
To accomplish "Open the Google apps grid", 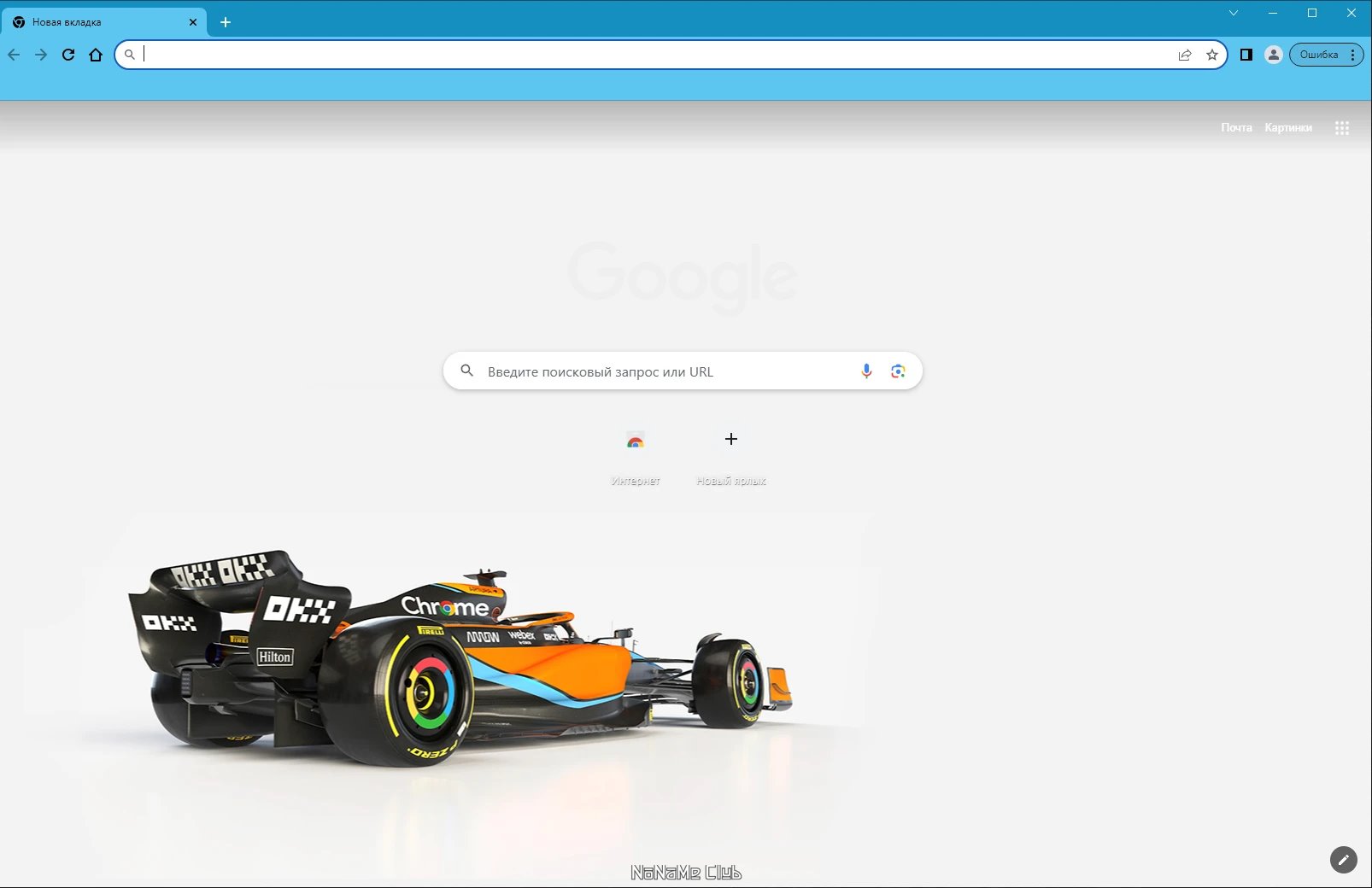I will point(1342,127).
